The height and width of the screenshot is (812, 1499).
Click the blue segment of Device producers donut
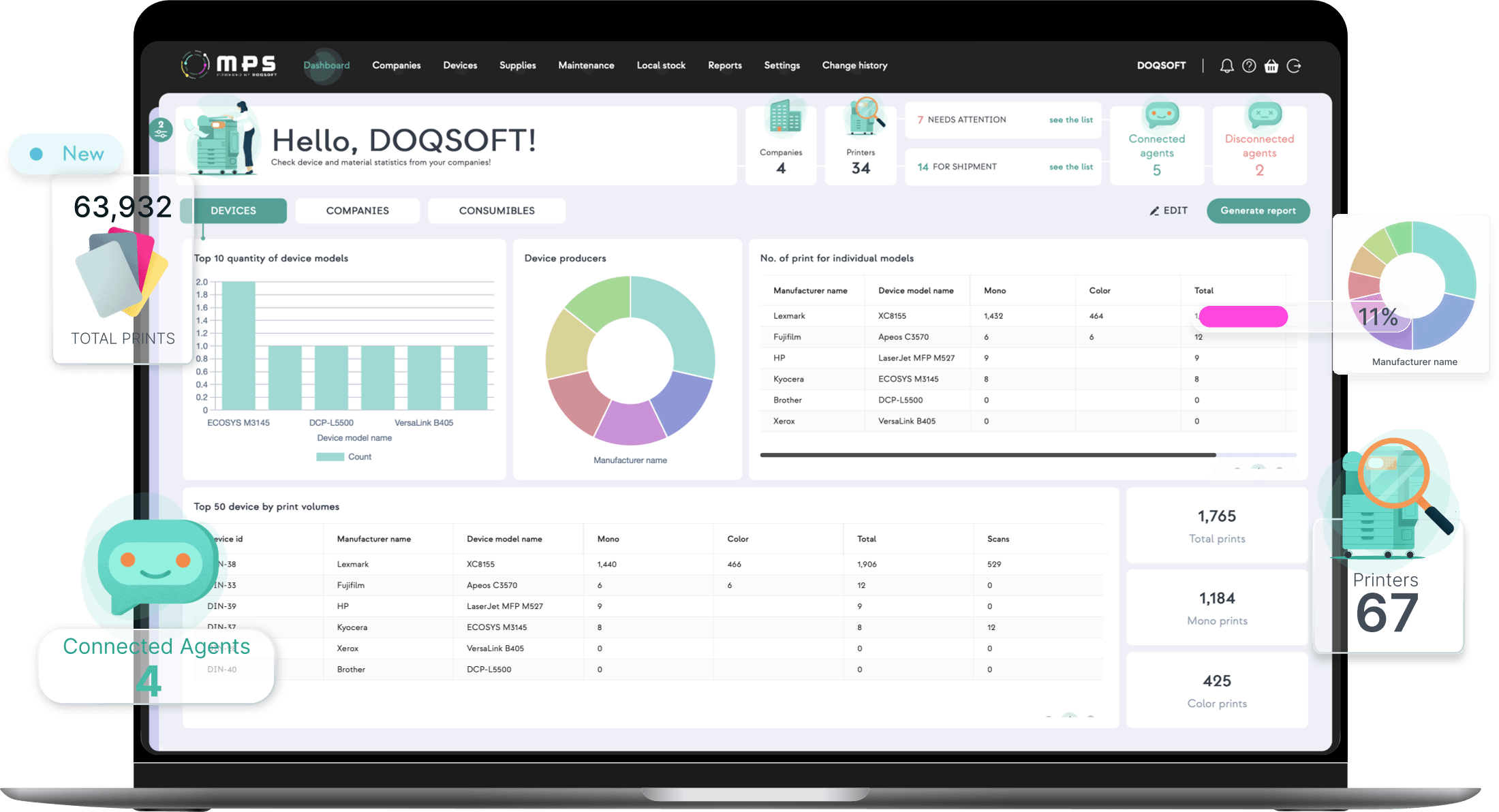click(683, 403)
